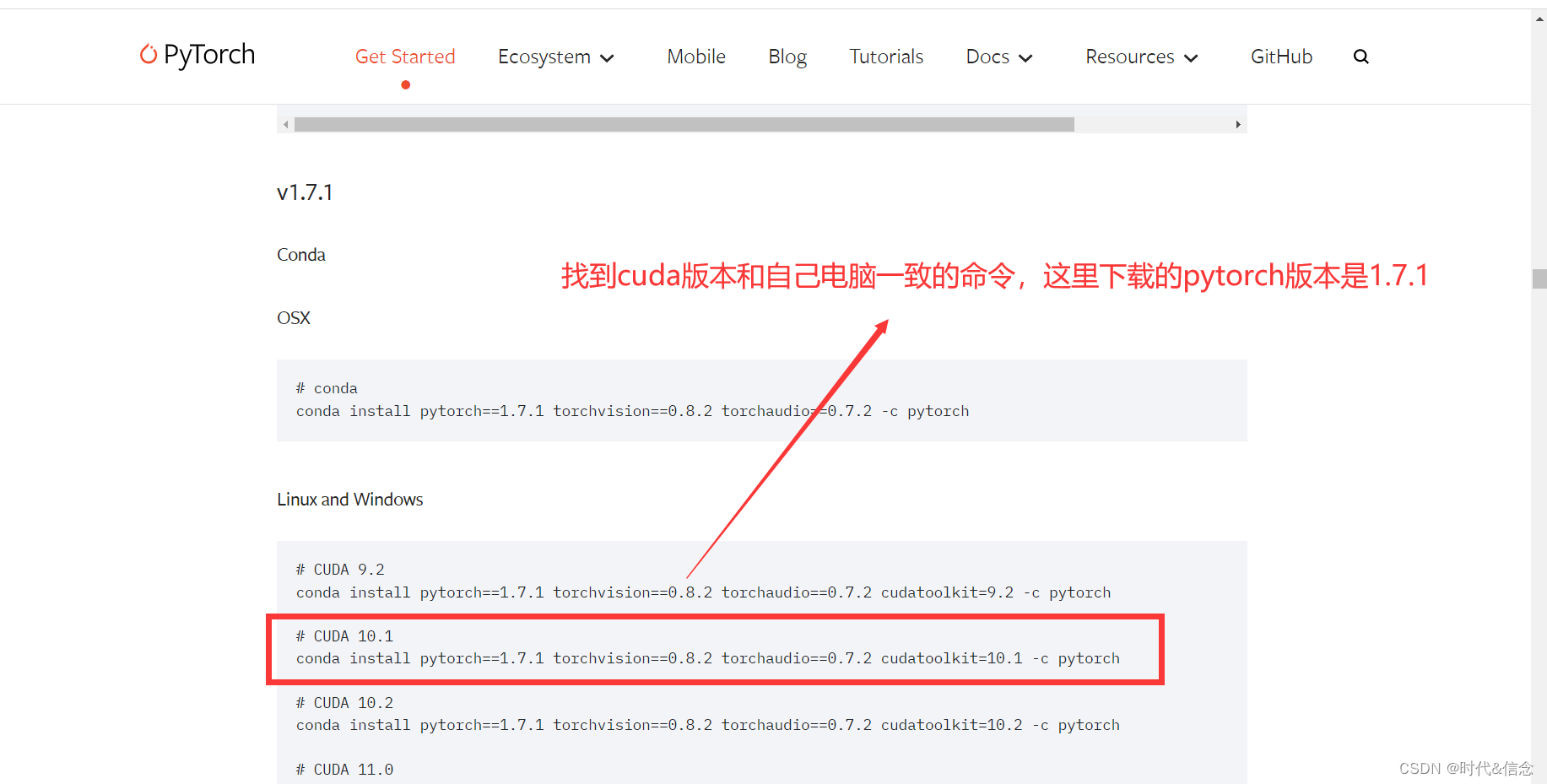Click the '# CUDA 9.2' comment line
This screenshot has height=784, width=1547.
point(340,570)
